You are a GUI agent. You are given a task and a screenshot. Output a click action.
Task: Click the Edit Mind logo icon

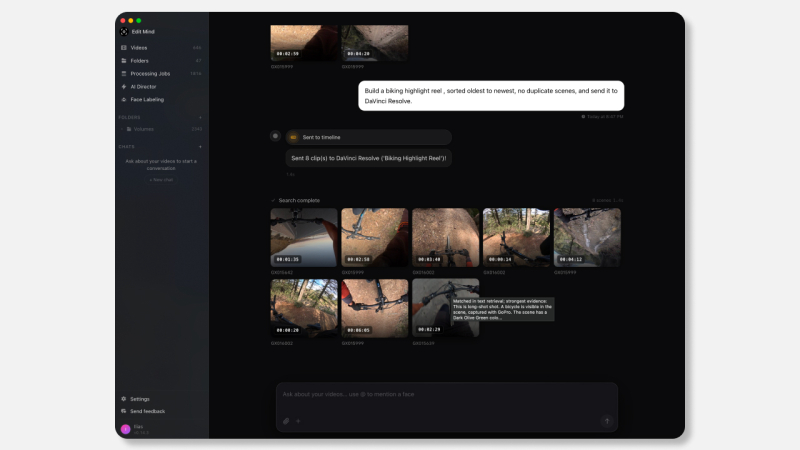[x=124, y=32]
